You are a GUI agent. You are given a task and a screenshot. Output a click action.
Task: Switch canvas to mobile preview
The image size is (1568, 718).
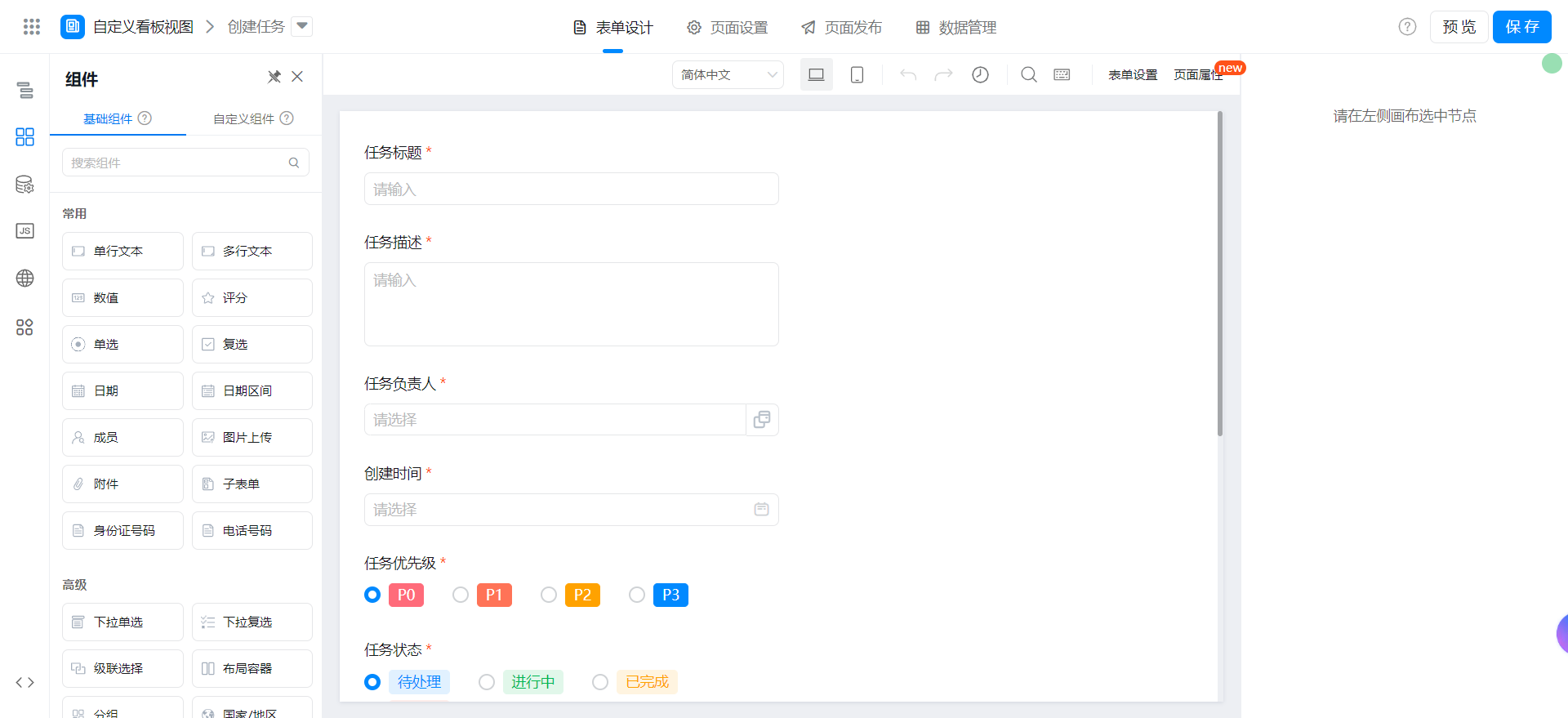pyautogui.click(x=857, y=74)
